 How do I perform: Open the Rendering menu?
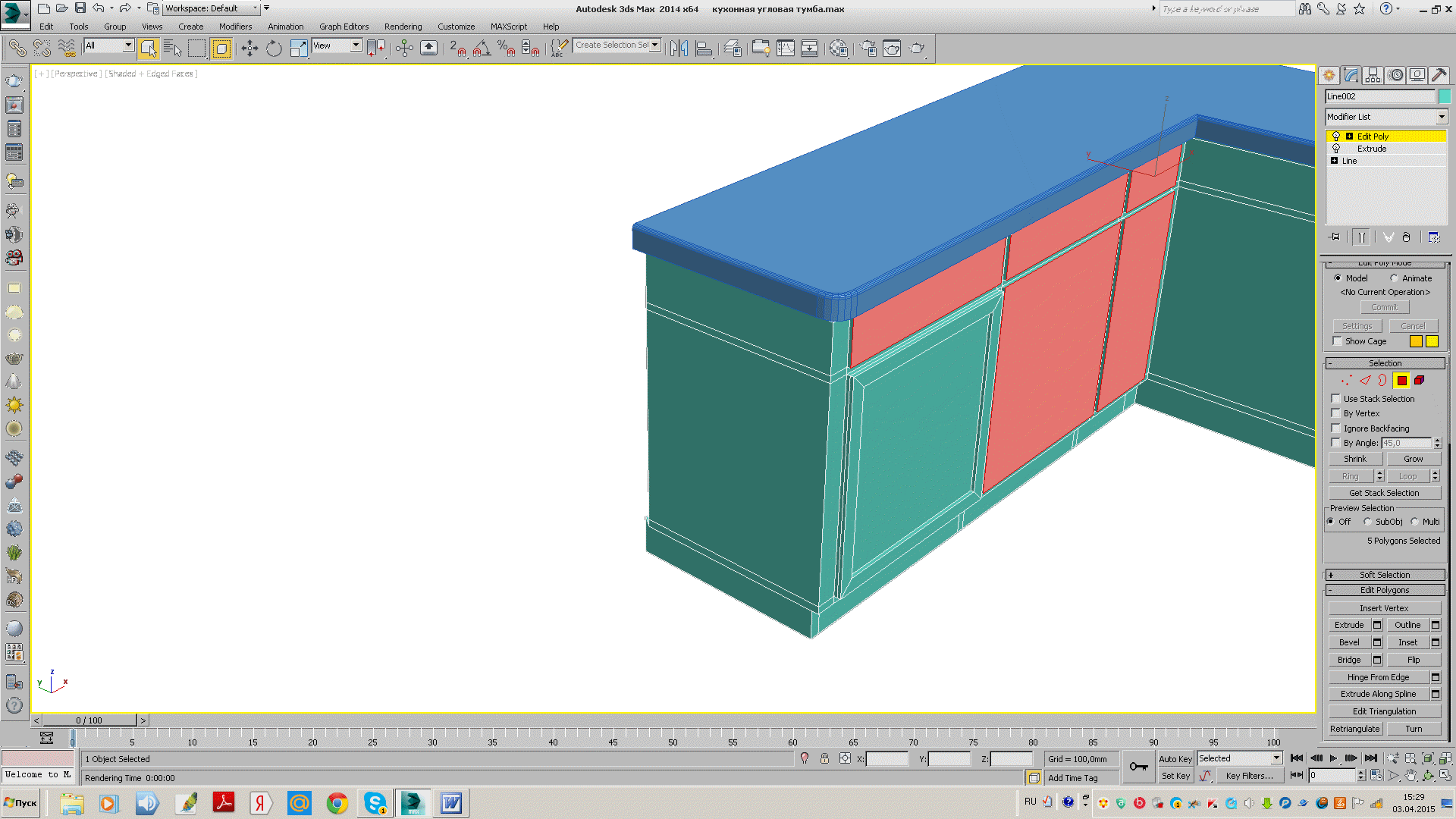[403, 27]
